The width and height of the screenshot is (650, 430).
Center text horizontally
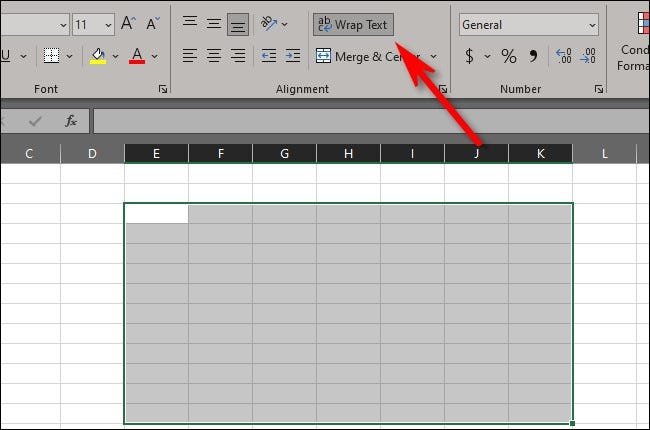[x=214, y=56]
